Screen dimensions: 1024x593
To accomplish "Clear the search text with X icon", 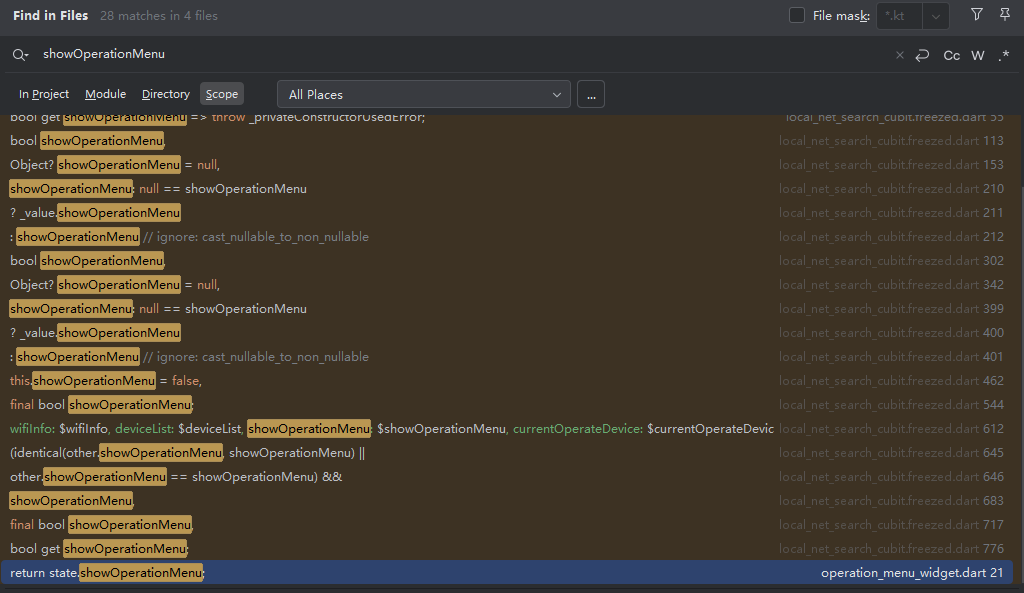I will [x=899, y=55].
